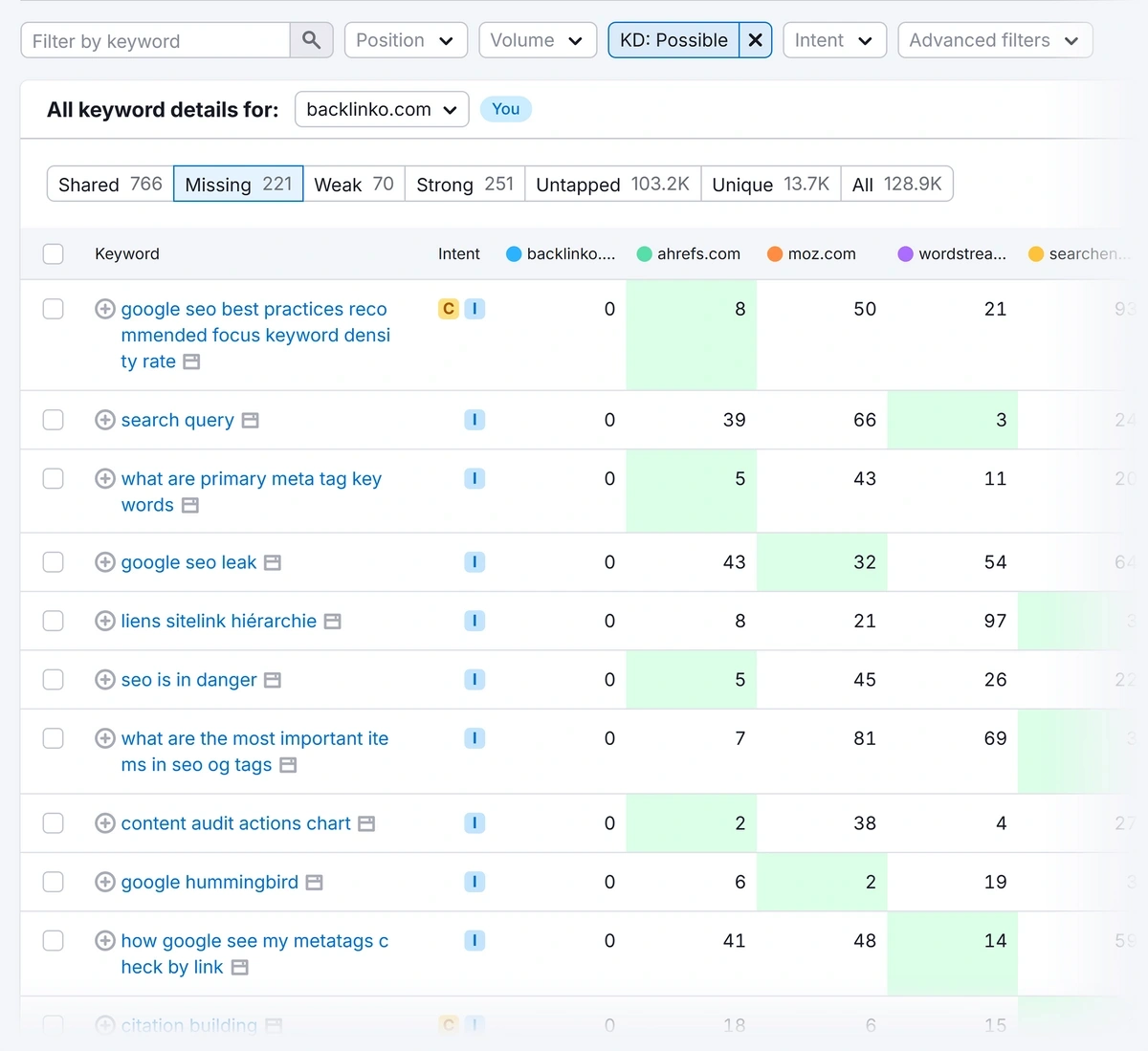Click plus icon beside 'liens sitelink hiérarchie'
This screenshot has width=1148, height=1051.
pos(105,621)
